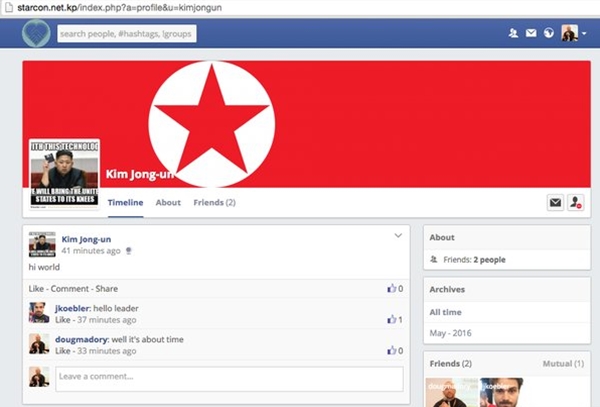Viewport: 600px width, 407px height.
Task: Like jkoebler's comment via thumbs-up icon
Action: tap(391, 319)
